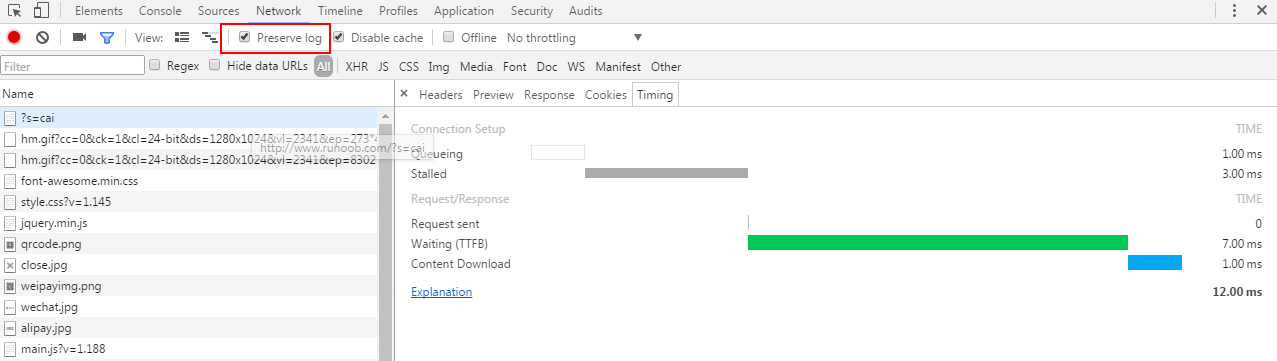Viewport: 1277px width, 361px height.
Task: Clear the network log icon
Action: tap(42, 37)
